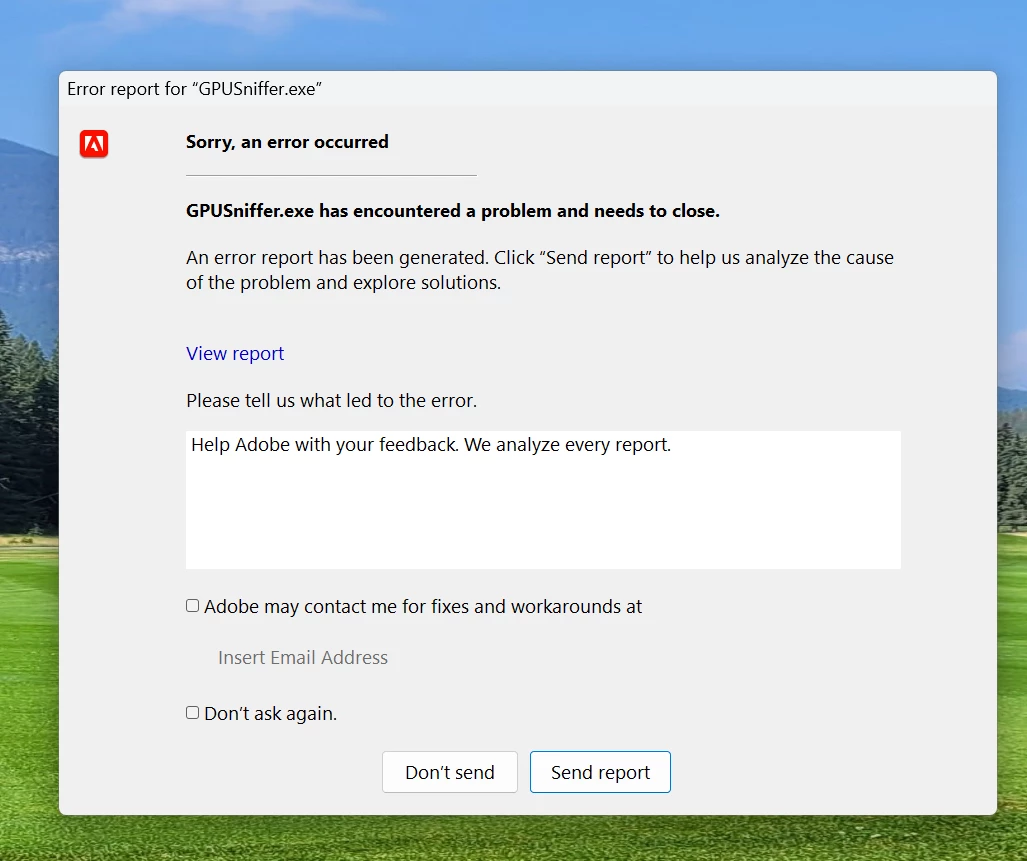Focus the feedback text box
Screen dimensions: 1027x861
point(543,500)
